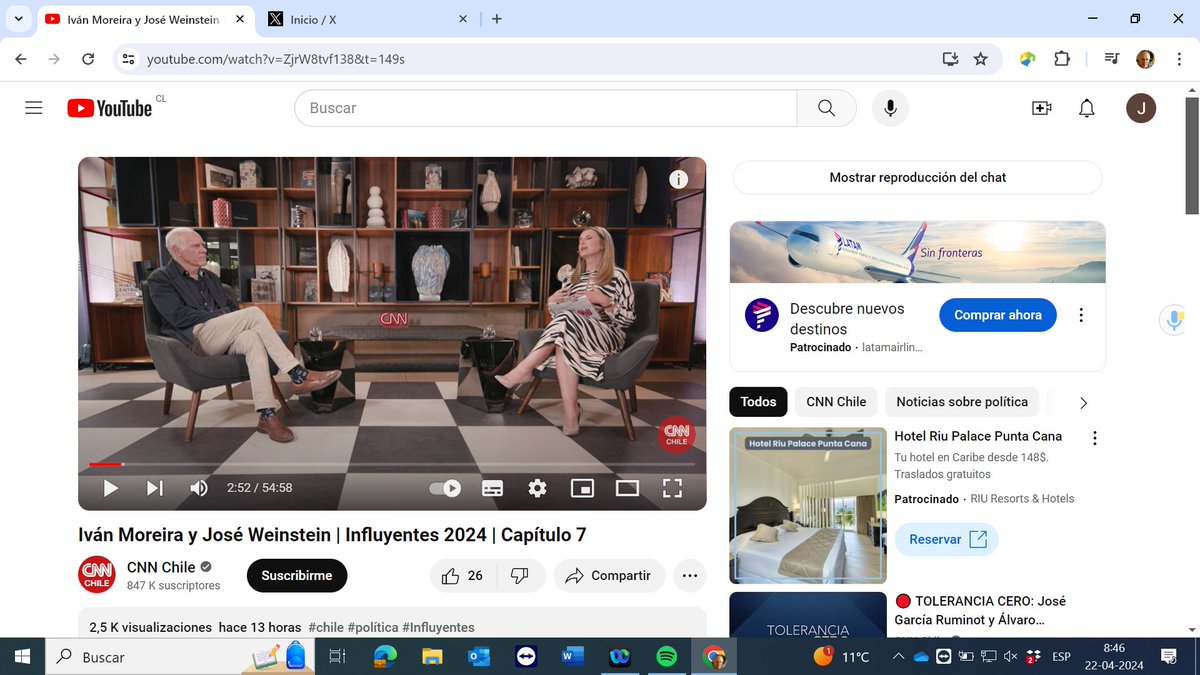The image size is (1200, 675).
Task: Go to the YouTube home logo
Action: [x=110, y=108]
